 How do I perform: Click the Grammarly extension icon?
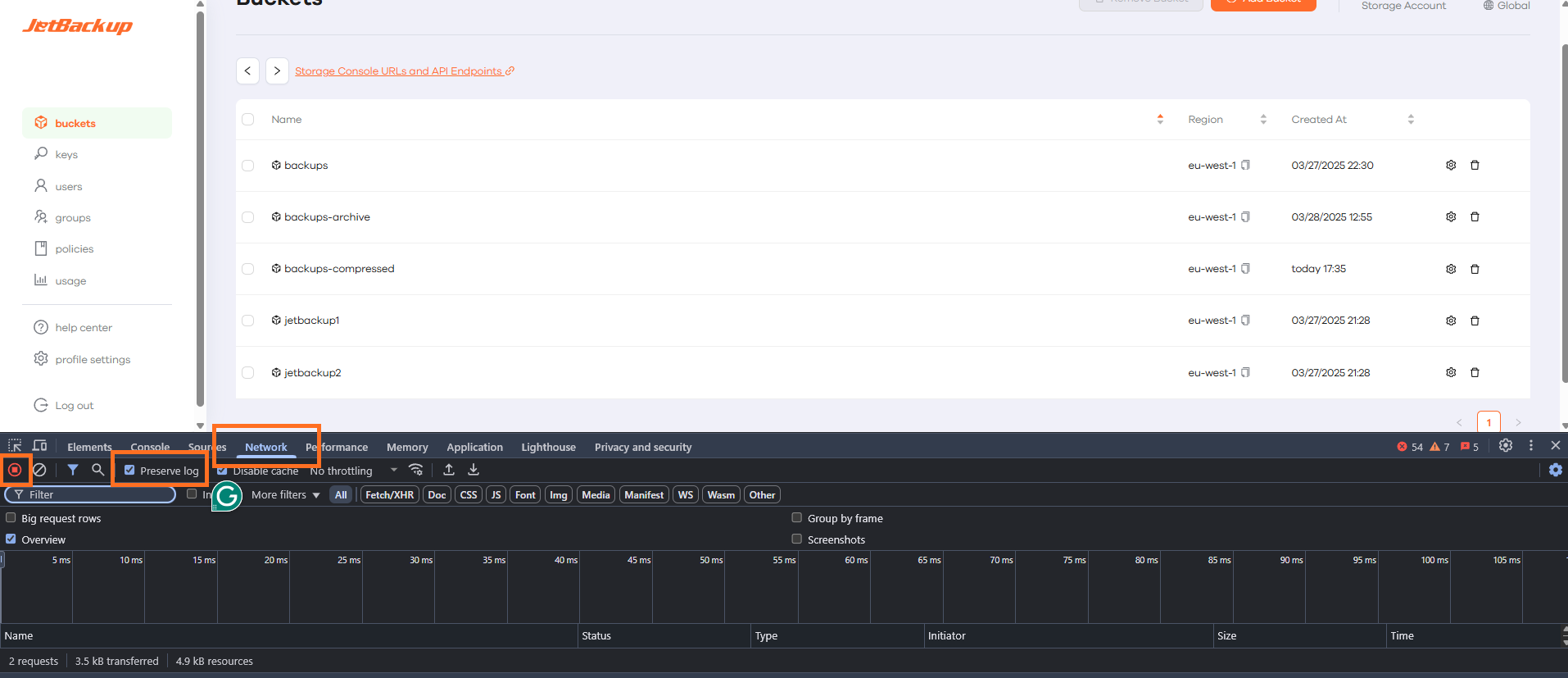coord(227,495)
